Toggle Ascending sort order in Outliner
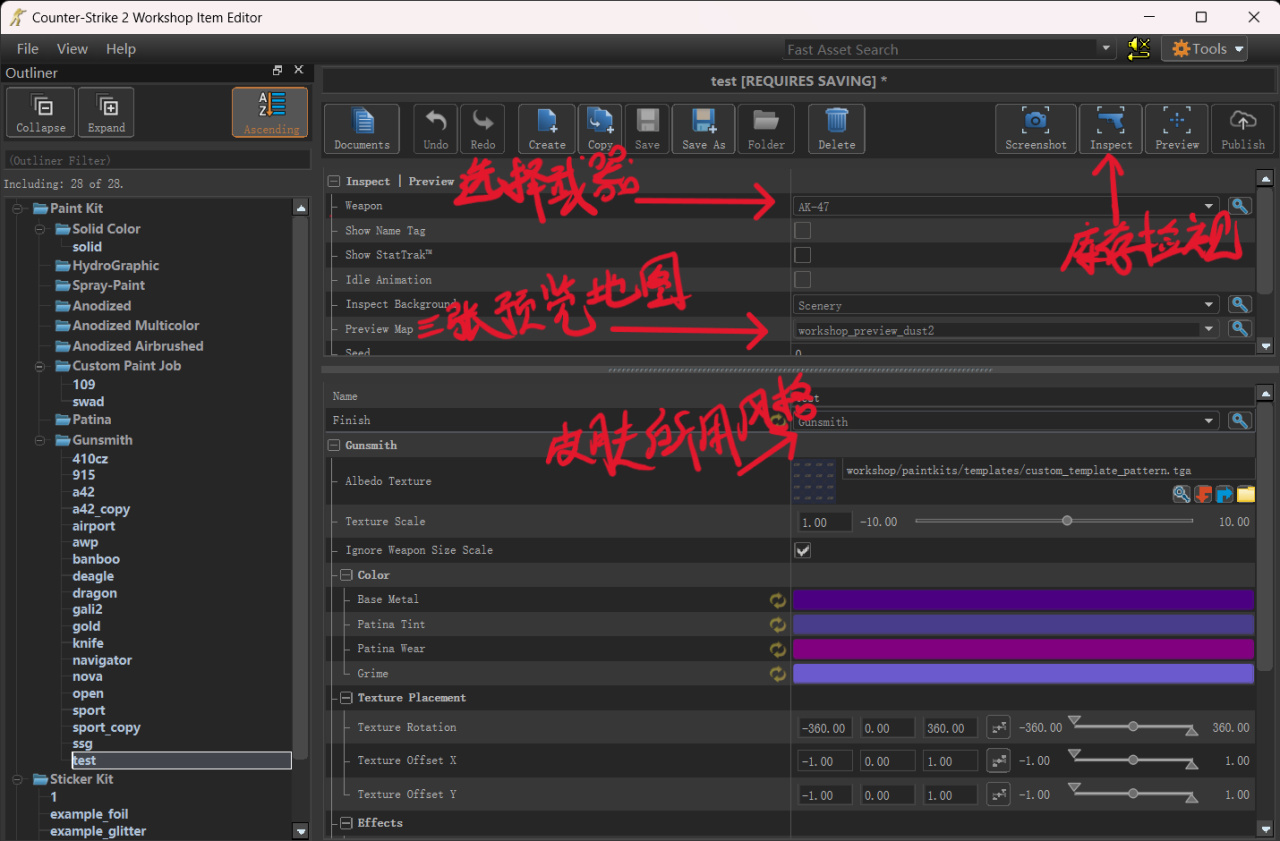The width and height of the screenshot is (1280, 841). pos(271,112)
